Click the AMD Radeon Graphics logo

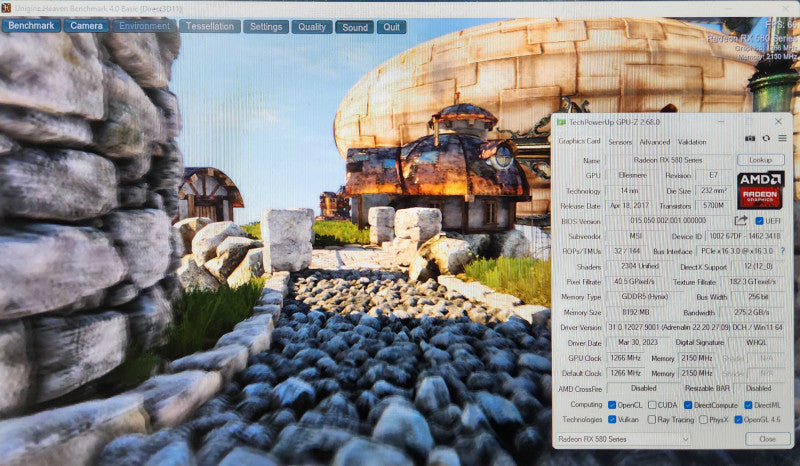[x=761, y=190]
